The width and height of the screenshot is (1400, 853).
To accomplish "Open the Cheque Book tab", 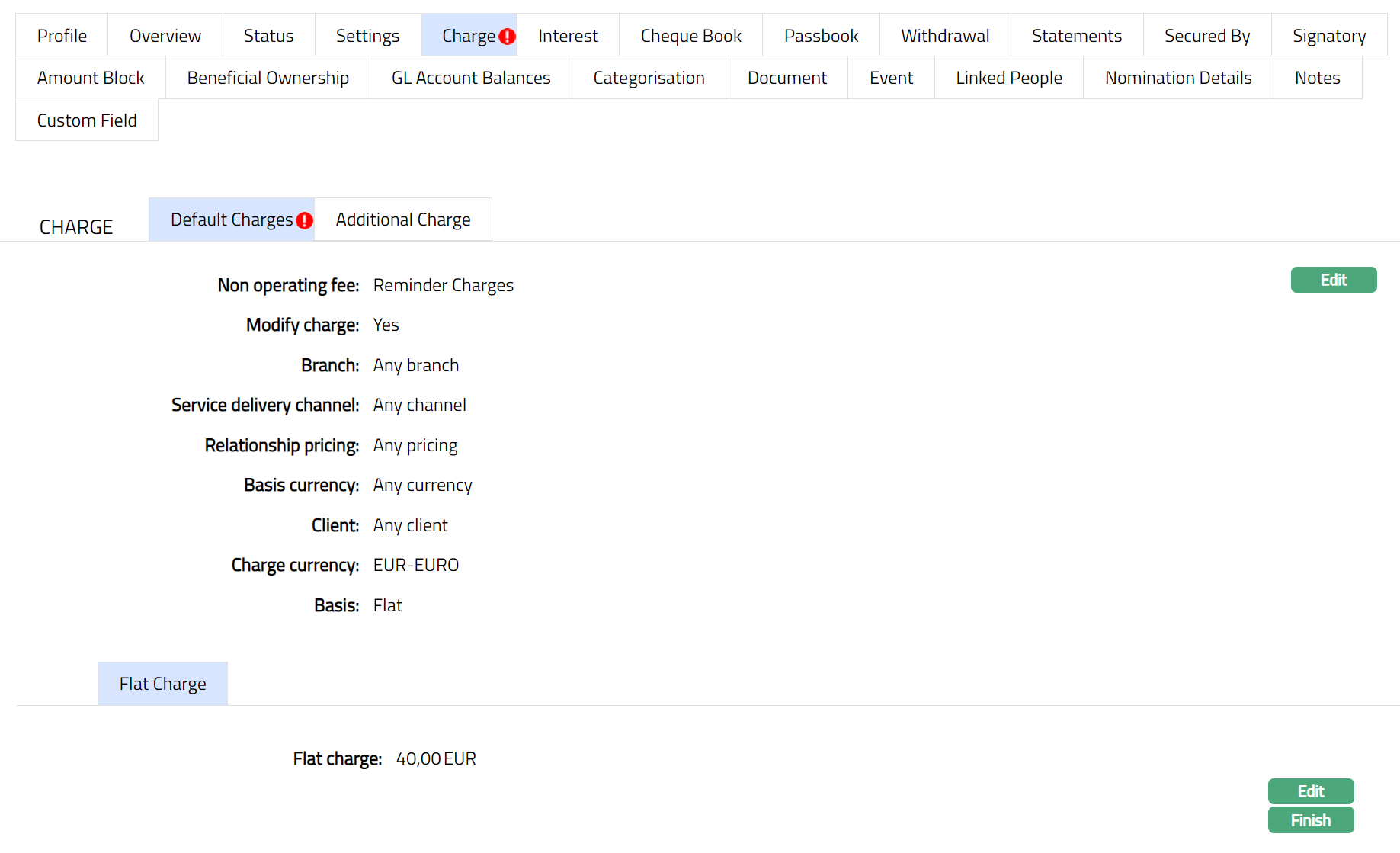I will pos(690,36).
